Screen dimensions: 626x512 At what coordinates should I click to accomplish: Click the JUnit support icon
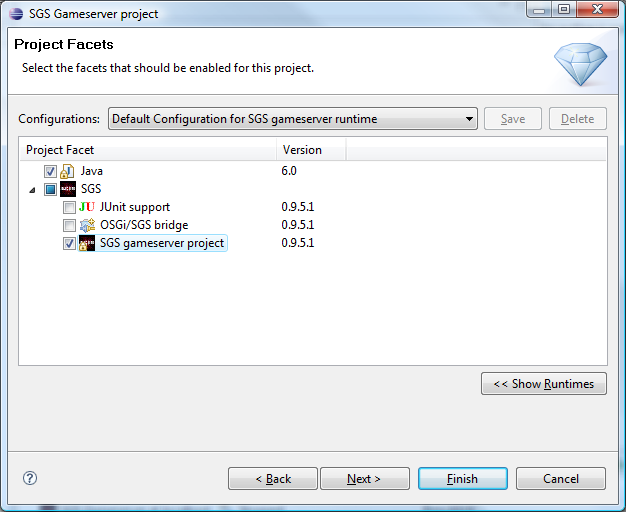coord(87,207)
